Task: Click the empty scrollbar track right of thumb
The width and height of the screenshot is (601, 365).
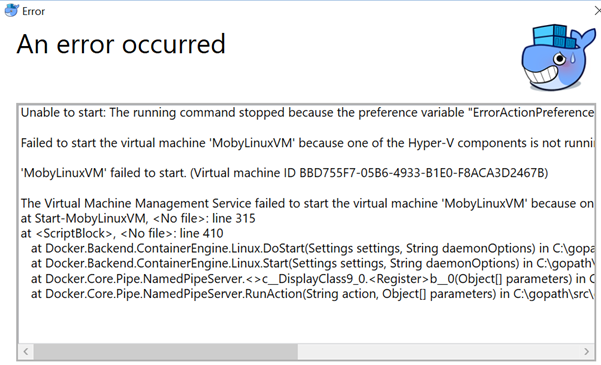Action: pos(438,352)
